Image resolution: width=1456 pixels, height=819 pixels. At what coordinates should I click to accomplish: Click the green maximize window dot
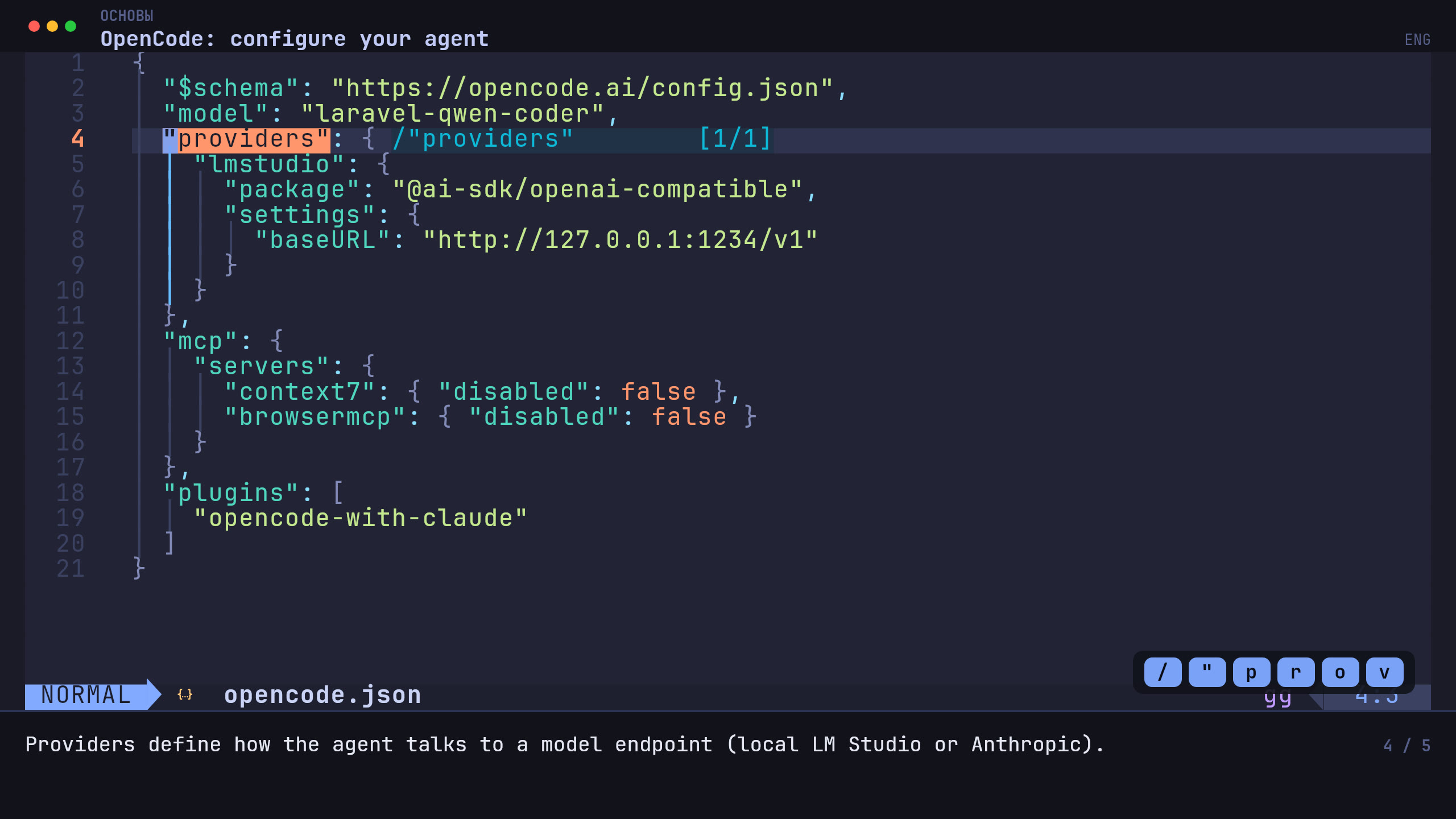coord(71,26)
